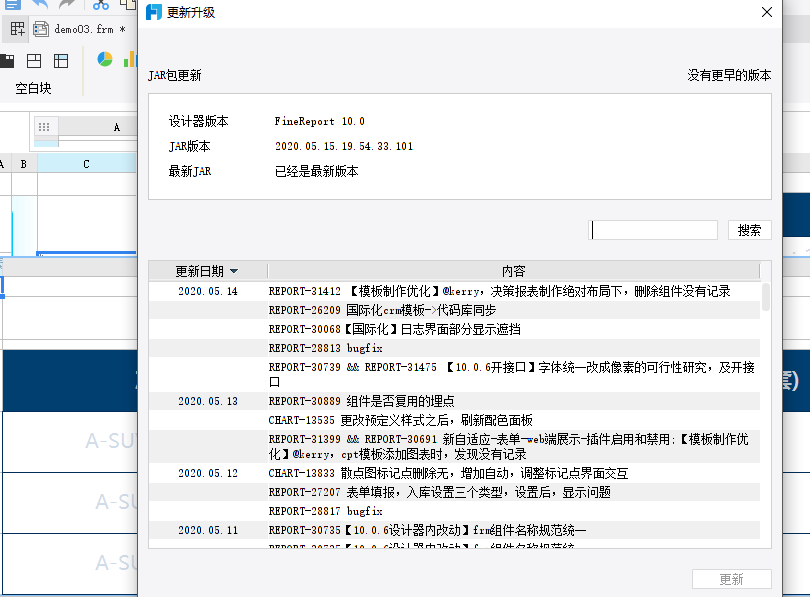Click 已经是最新版本 status text
The height and width of the screenshot is (597, 810).
316,171
